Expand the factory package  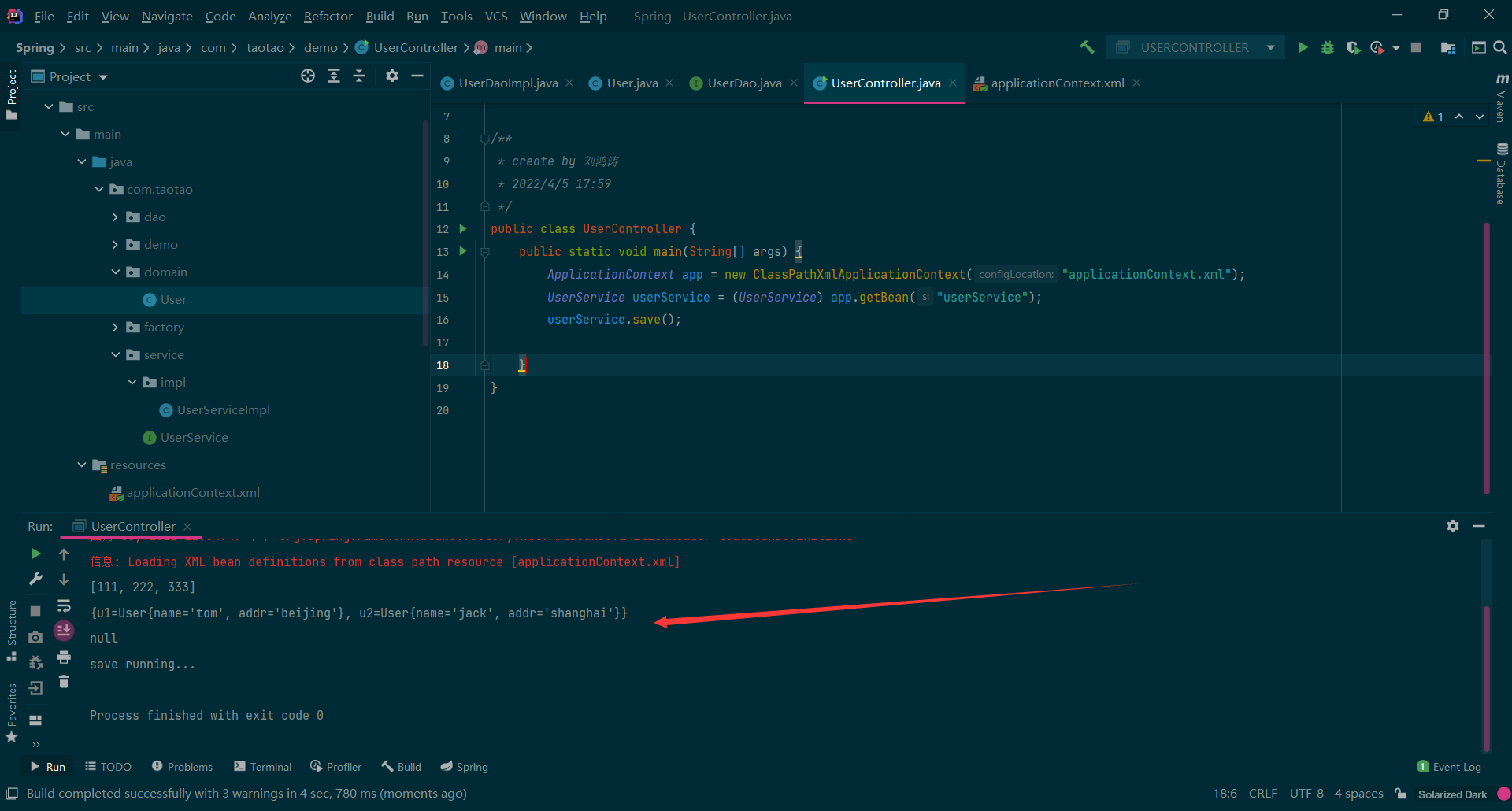coord(115,327)
